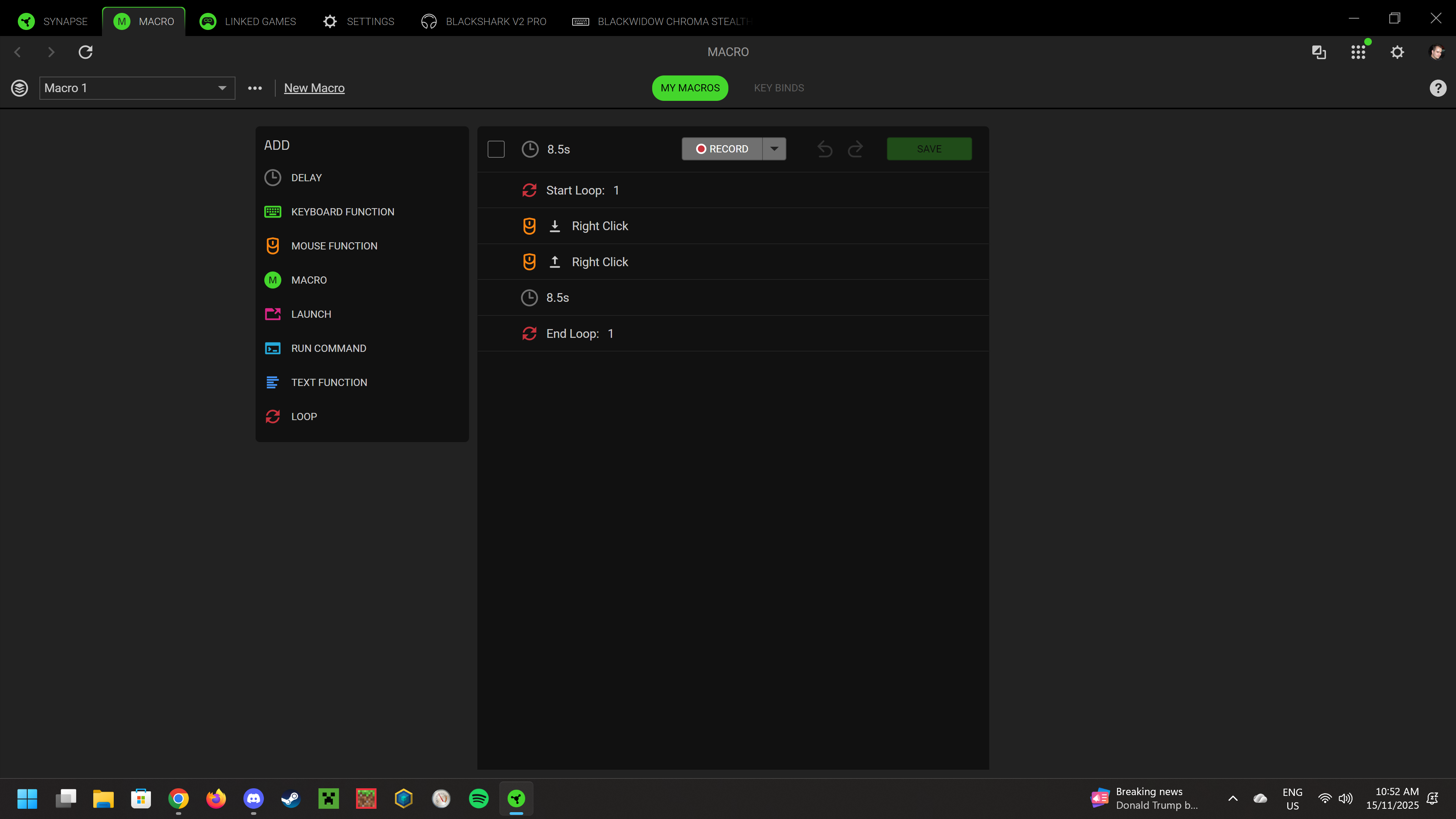Image resolution: width=1456 pixels, height=819 pixels.
Task: Add a Launch action
Action: click(310, 314)
